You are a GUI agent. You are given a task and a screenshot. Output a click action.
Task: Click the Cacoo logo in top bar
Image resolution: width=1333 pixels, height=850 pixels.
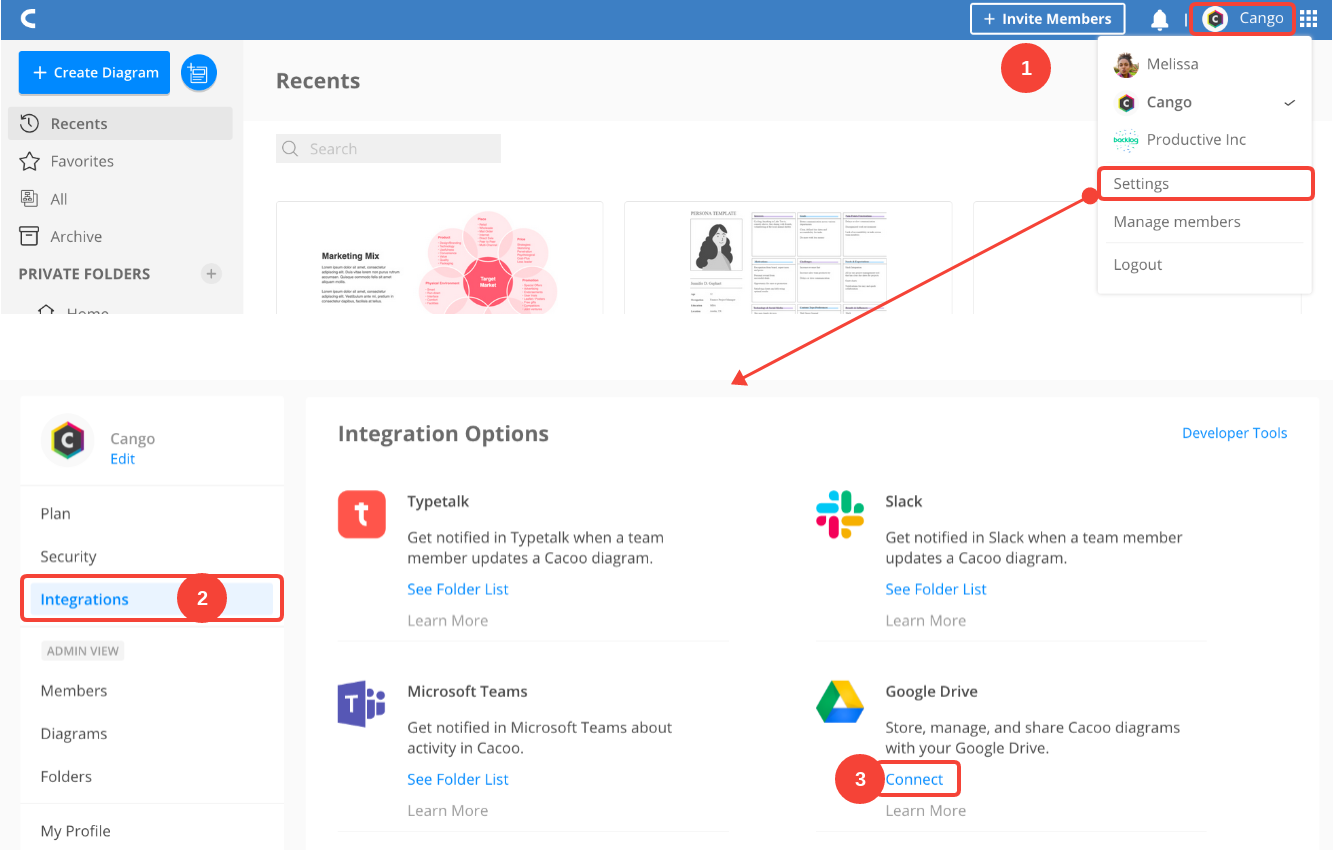pyautogui.click(x=28, y=18)
